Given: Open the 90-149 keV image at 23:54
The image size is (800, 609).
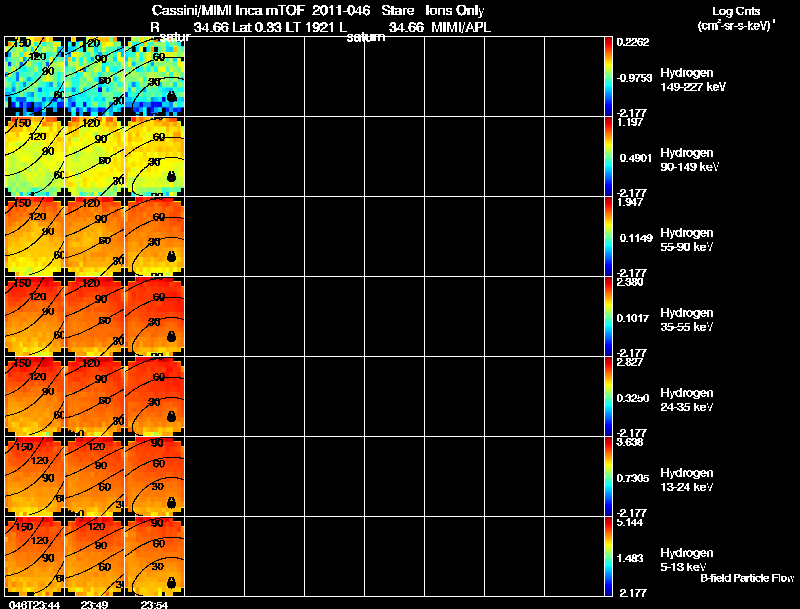Looking at the screenshot, I should pyautogui.click(x=155, y=157).
